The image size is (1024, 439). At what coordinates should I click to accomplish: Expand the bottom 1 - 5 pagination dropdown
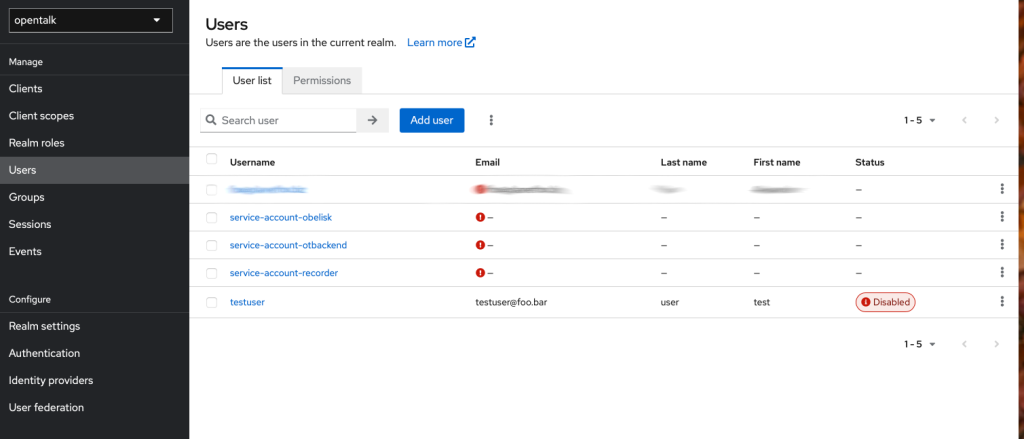point(919,344)
